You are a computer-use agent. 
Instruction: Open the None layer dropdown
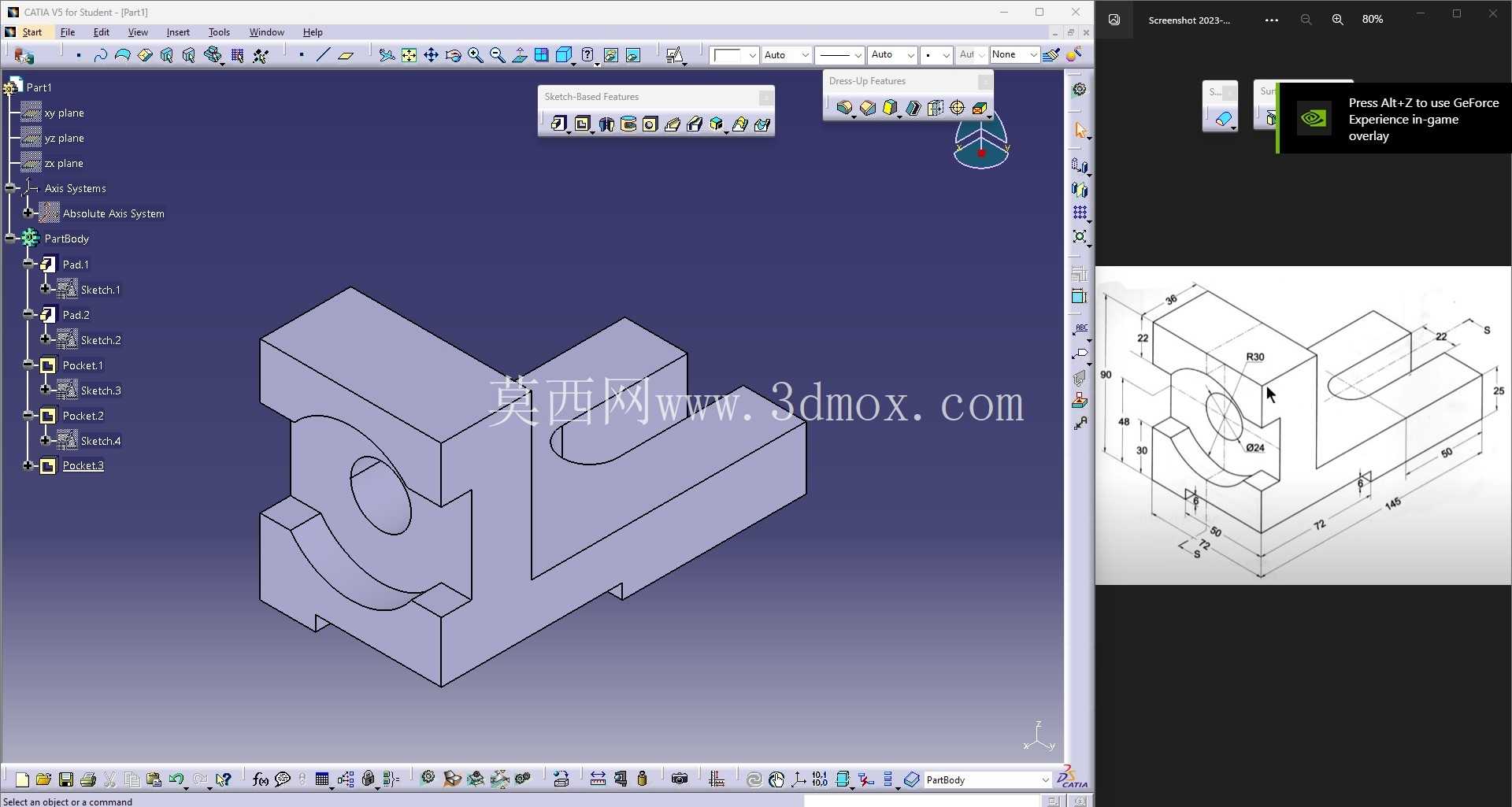(x=1033, y=55)
